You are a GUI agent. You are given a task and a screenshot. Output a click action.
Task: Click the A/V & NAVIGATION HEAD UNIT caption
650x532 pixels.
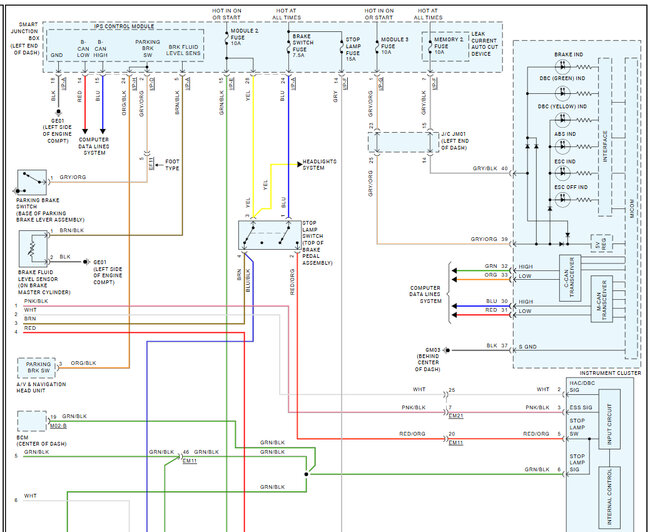pyautogui.click(x=41, y=387)
